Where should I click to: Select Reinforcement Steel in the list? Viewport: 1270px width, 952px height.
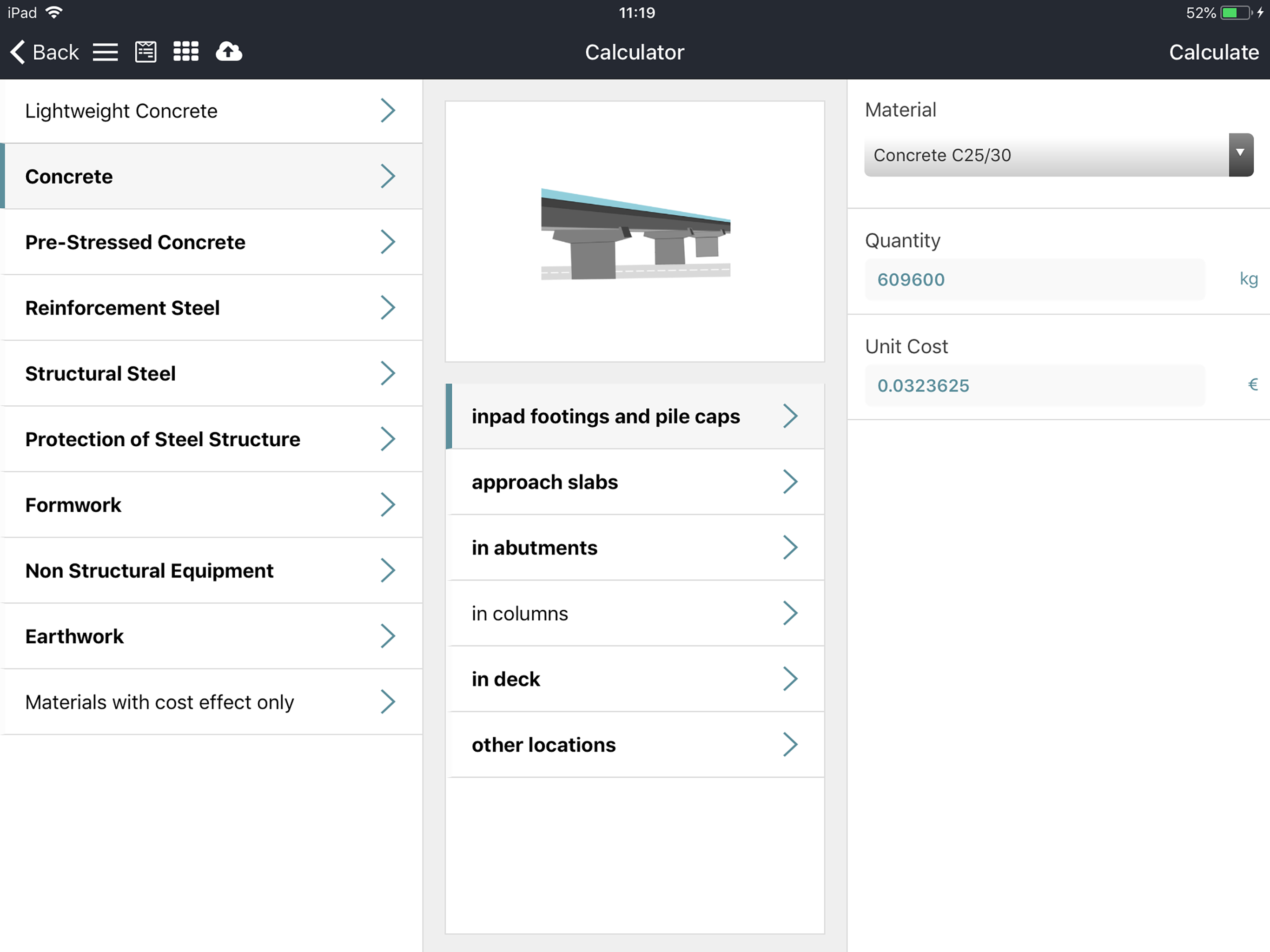pos(122,308)
